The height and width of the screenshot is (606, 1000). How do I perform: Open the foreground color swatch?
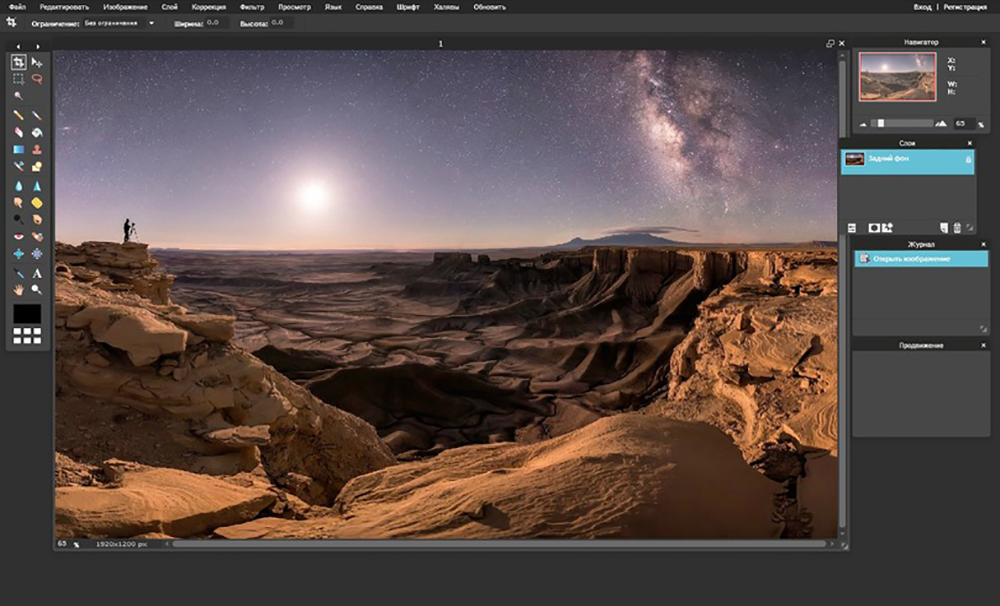(27, 314)
